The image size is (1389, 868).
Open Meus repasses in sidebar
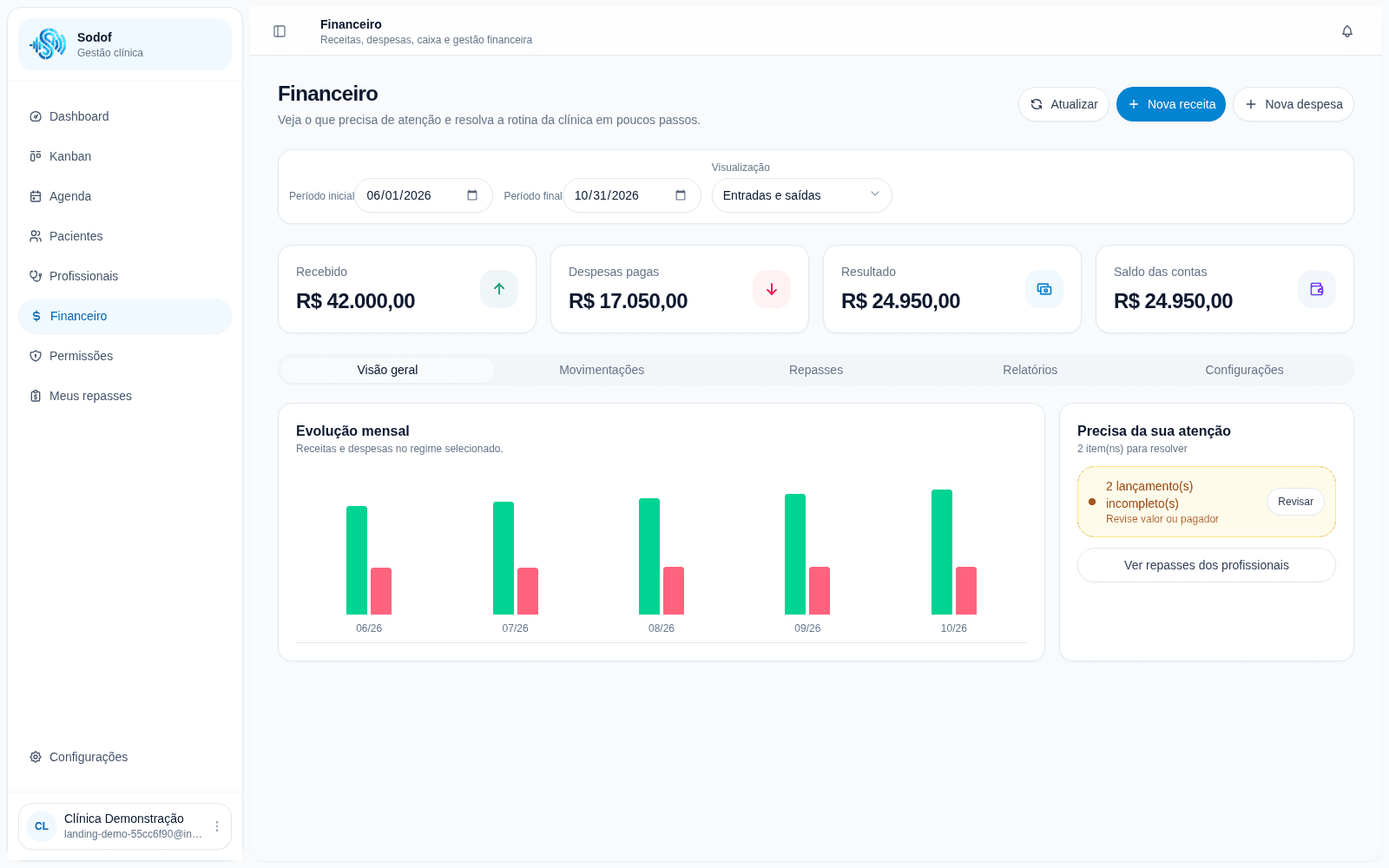pos(125,396)
